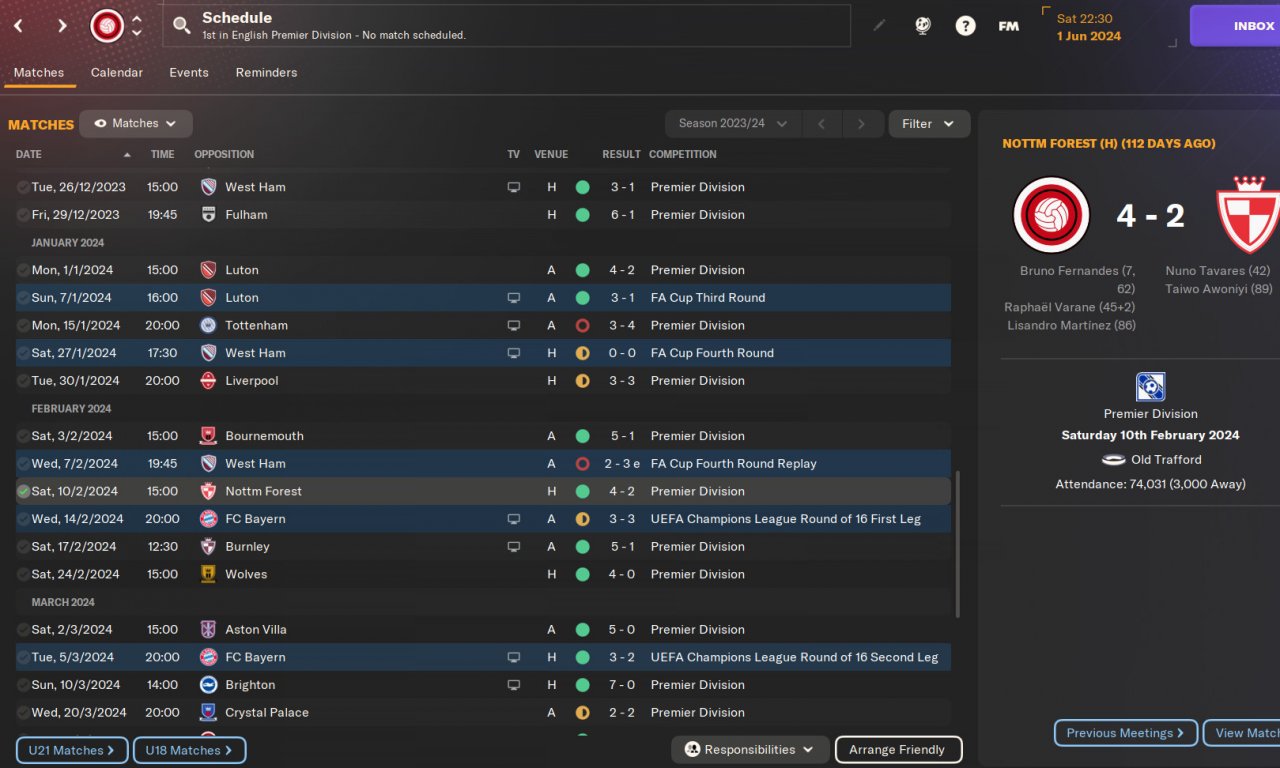Click the search magnifier icon
This screenshot has height=768, width=1280.
(181, 26)
